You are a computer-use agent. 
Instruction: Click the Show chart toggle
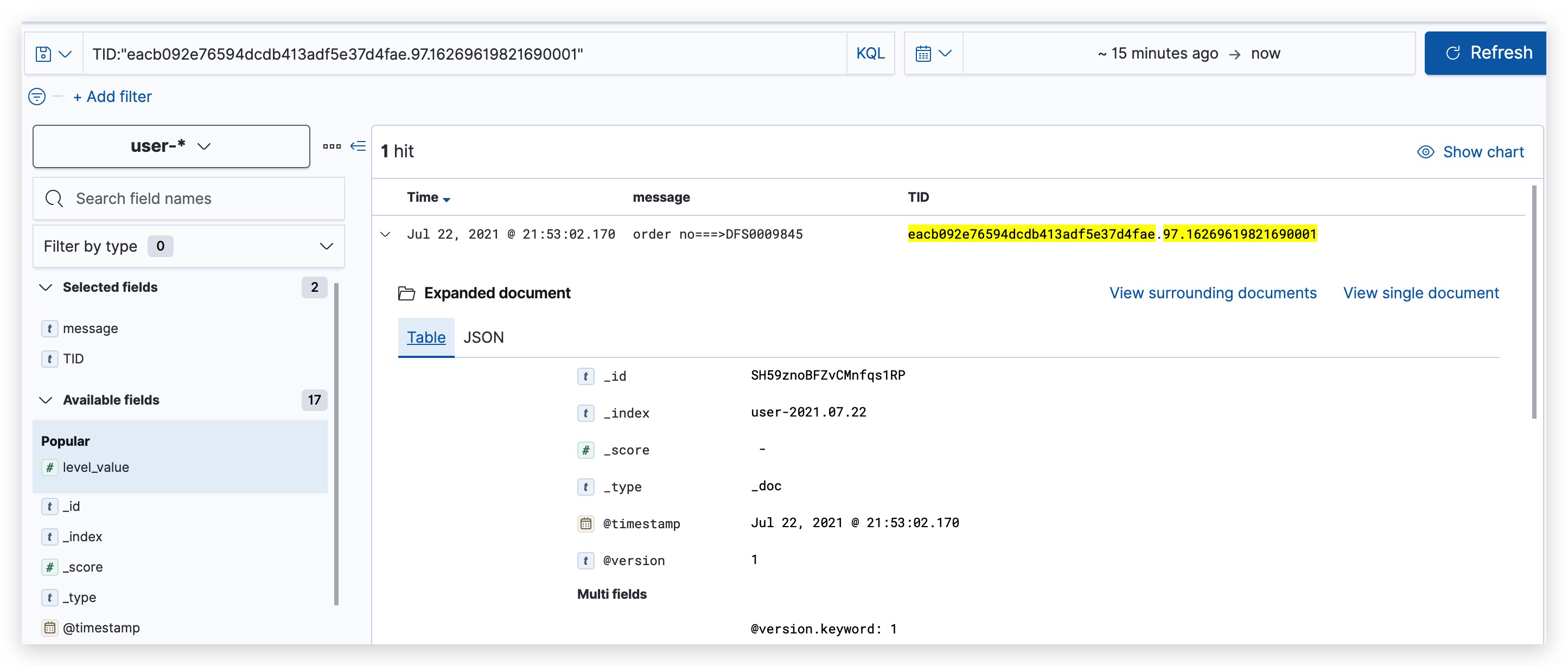point(1470,152)
